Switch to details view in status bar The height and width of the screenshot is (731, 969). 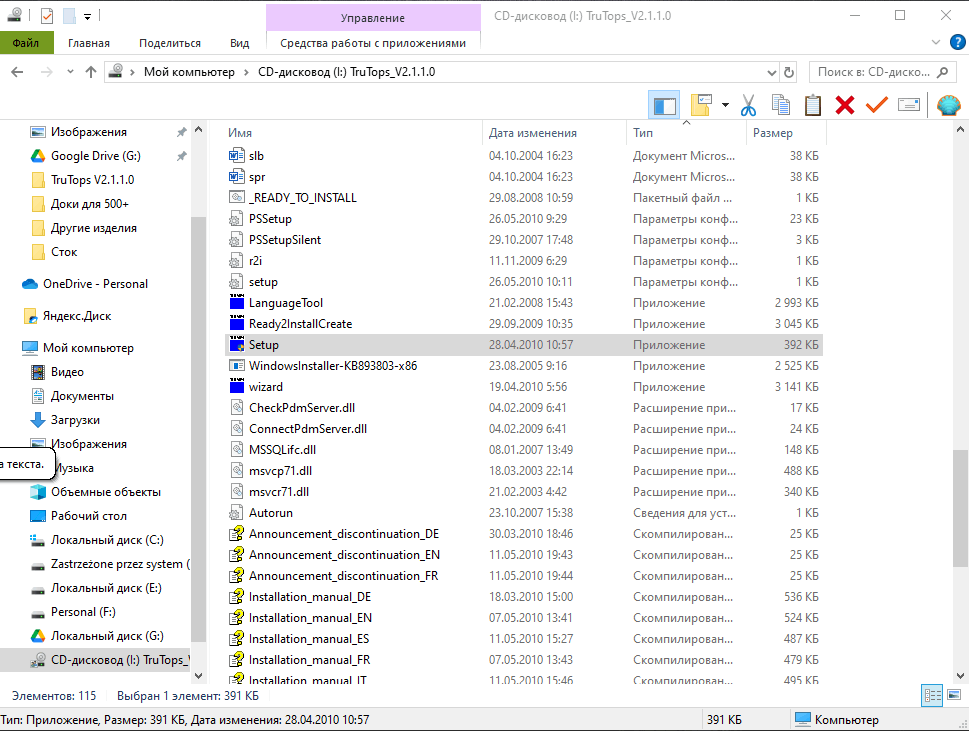[x=932, y=696]
